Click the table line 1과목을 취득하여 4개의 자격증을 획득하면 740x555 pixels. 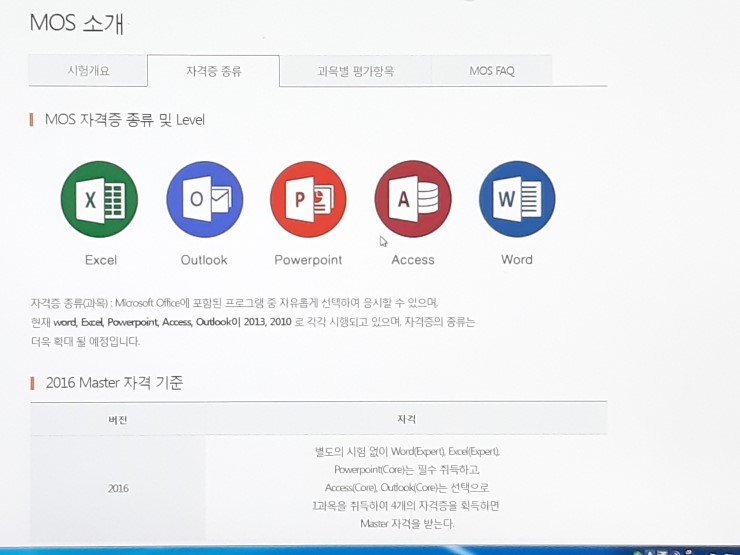click(406, 506)
